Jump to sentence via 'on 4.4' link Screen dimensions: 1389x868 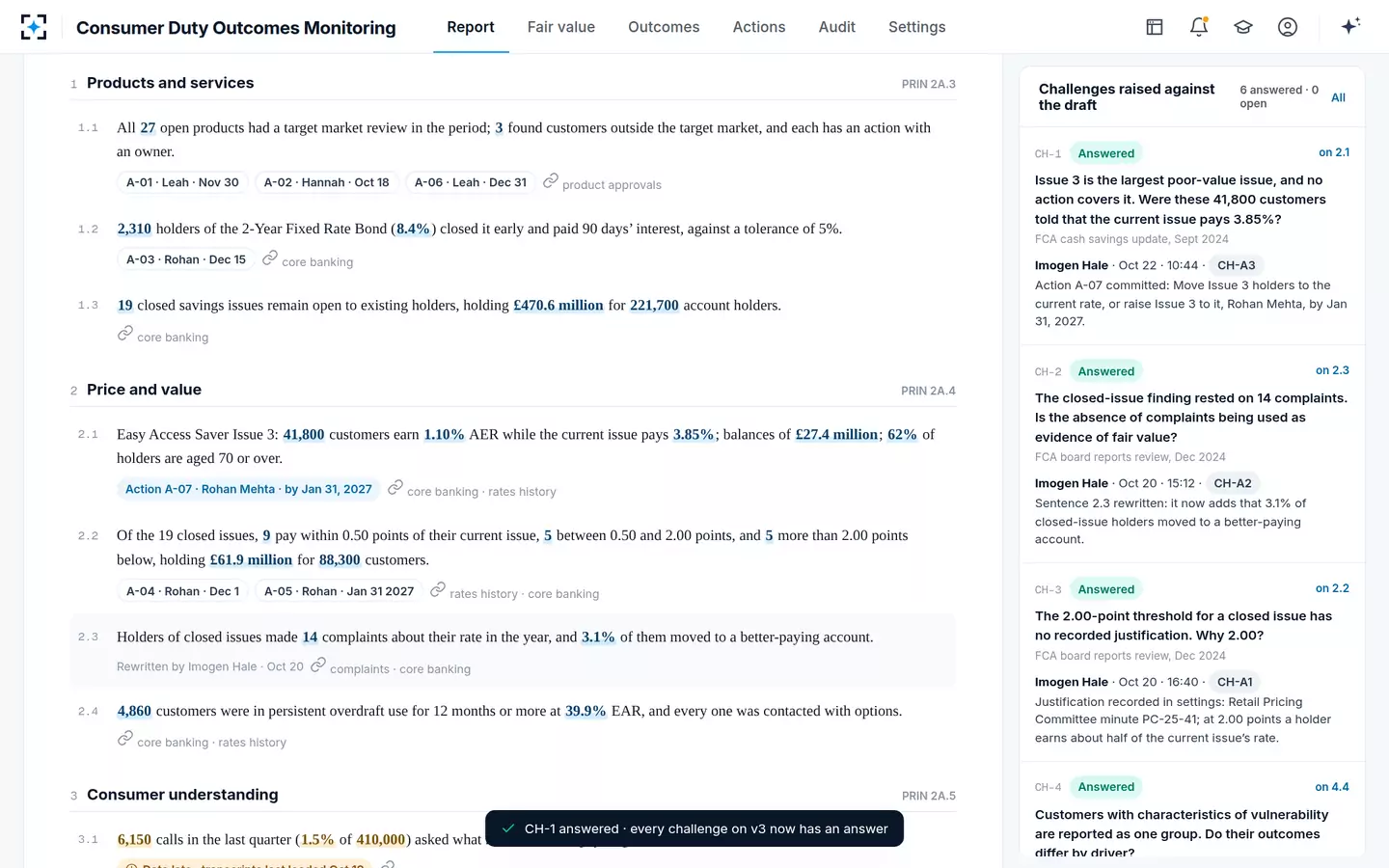[1332, 787]
